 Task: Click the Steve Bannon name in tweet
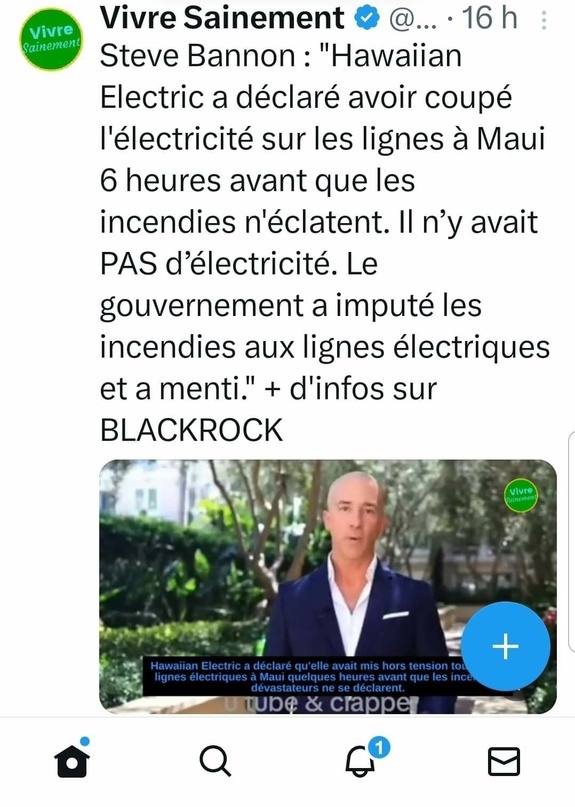[198, 56]
